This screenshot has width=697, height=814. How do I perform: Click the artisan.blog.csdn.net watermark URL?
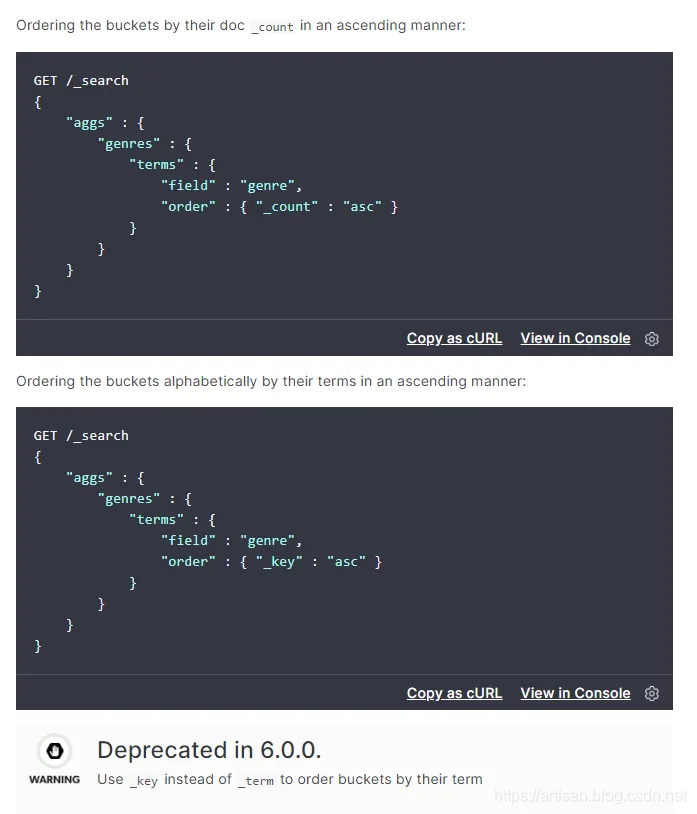click(591, 797)
